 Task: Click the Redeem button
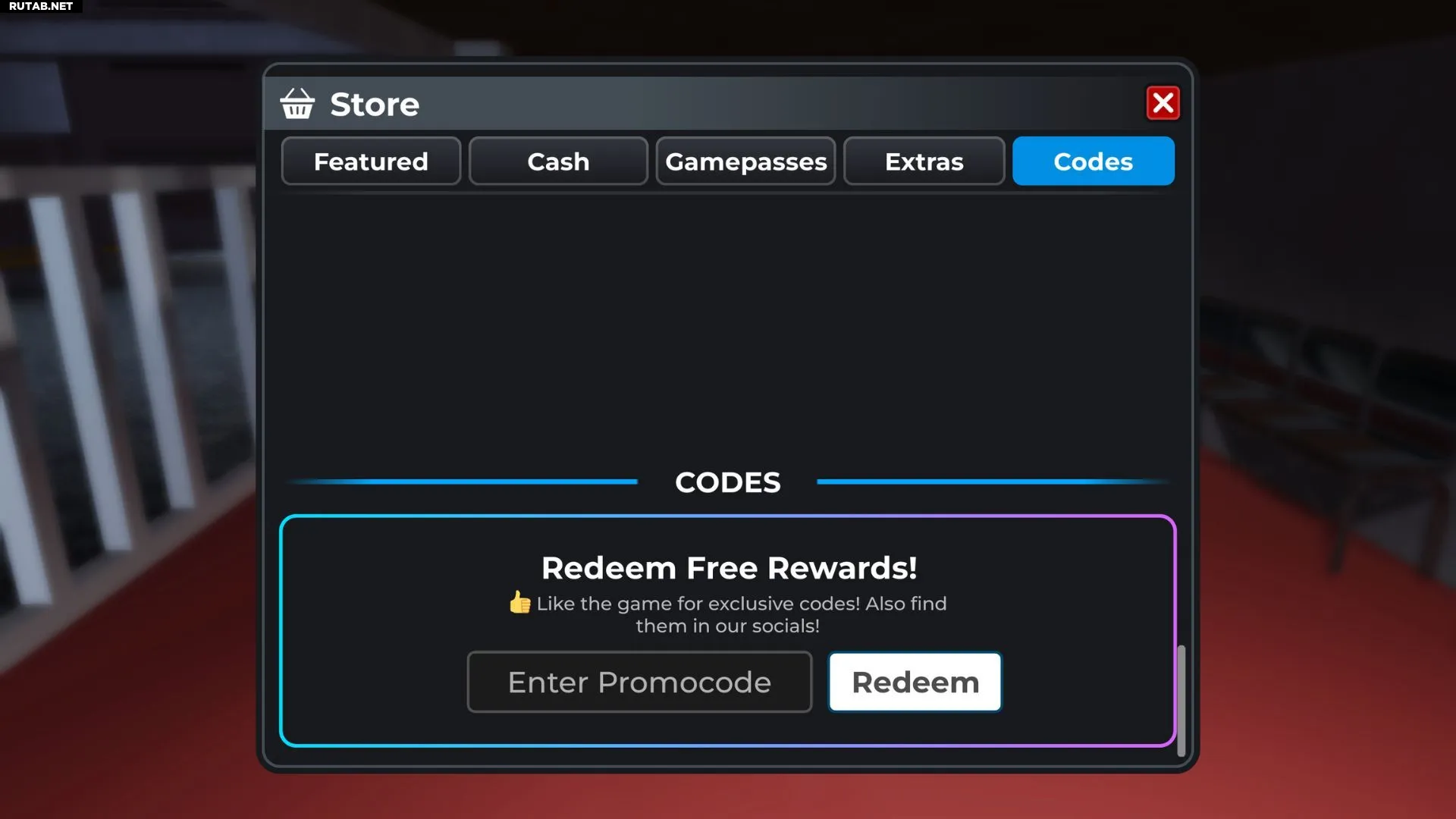(x=915, y=682)
